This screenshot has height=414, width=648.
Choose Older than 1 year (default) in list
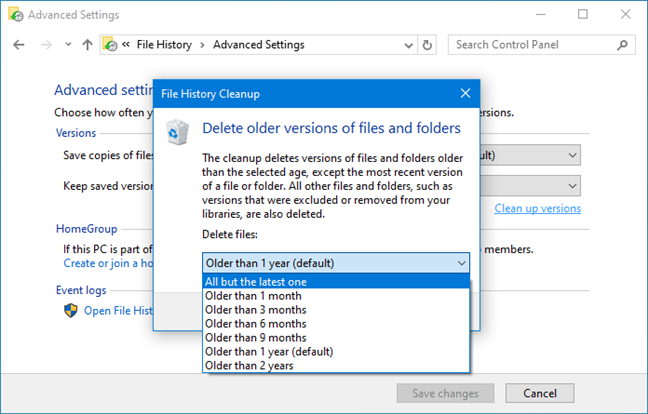click(336, 352)
